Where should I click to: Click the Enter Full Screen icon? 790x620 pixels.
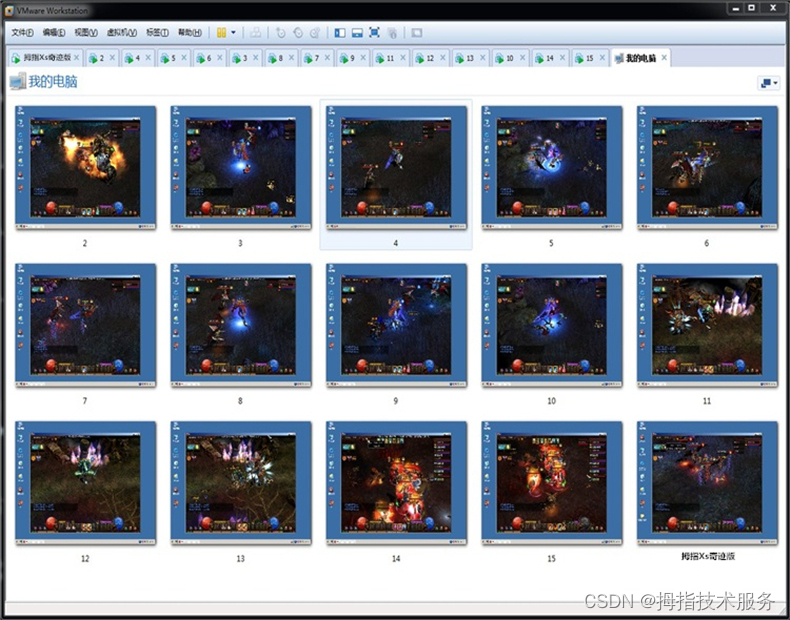click(374, 33)
